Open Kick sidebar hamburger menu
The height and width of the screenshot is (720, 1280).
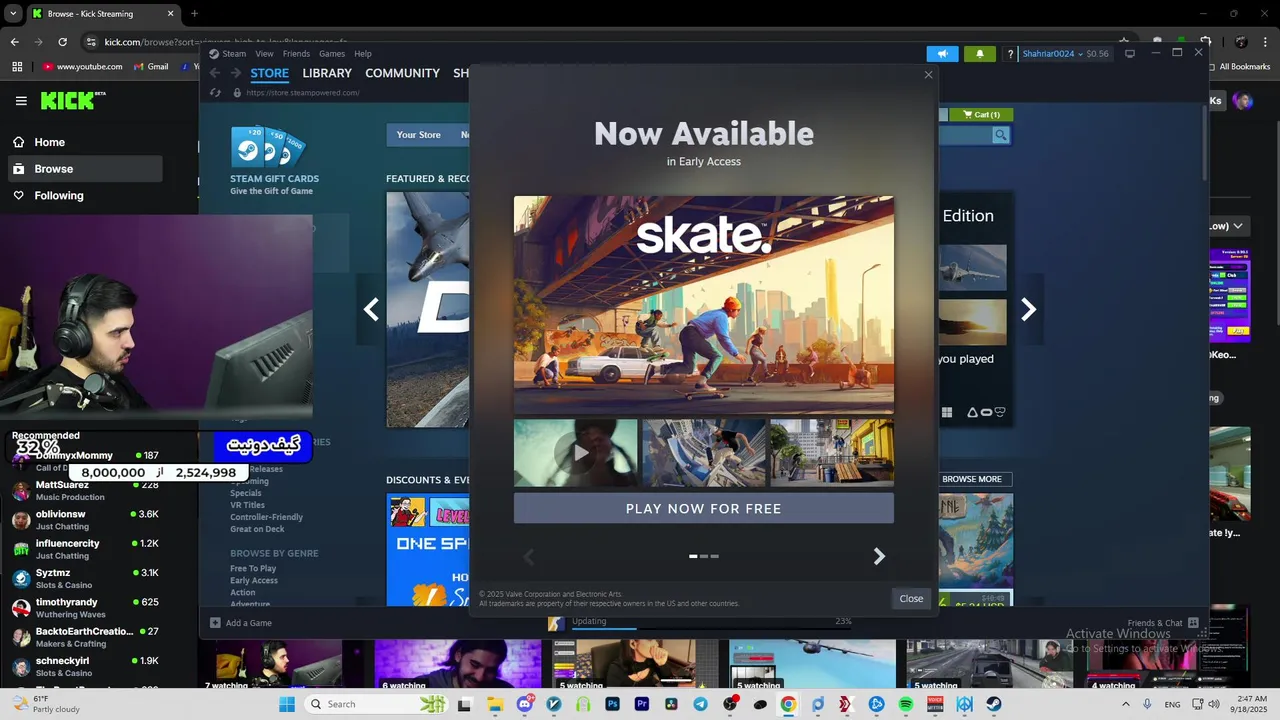(21, 101)
